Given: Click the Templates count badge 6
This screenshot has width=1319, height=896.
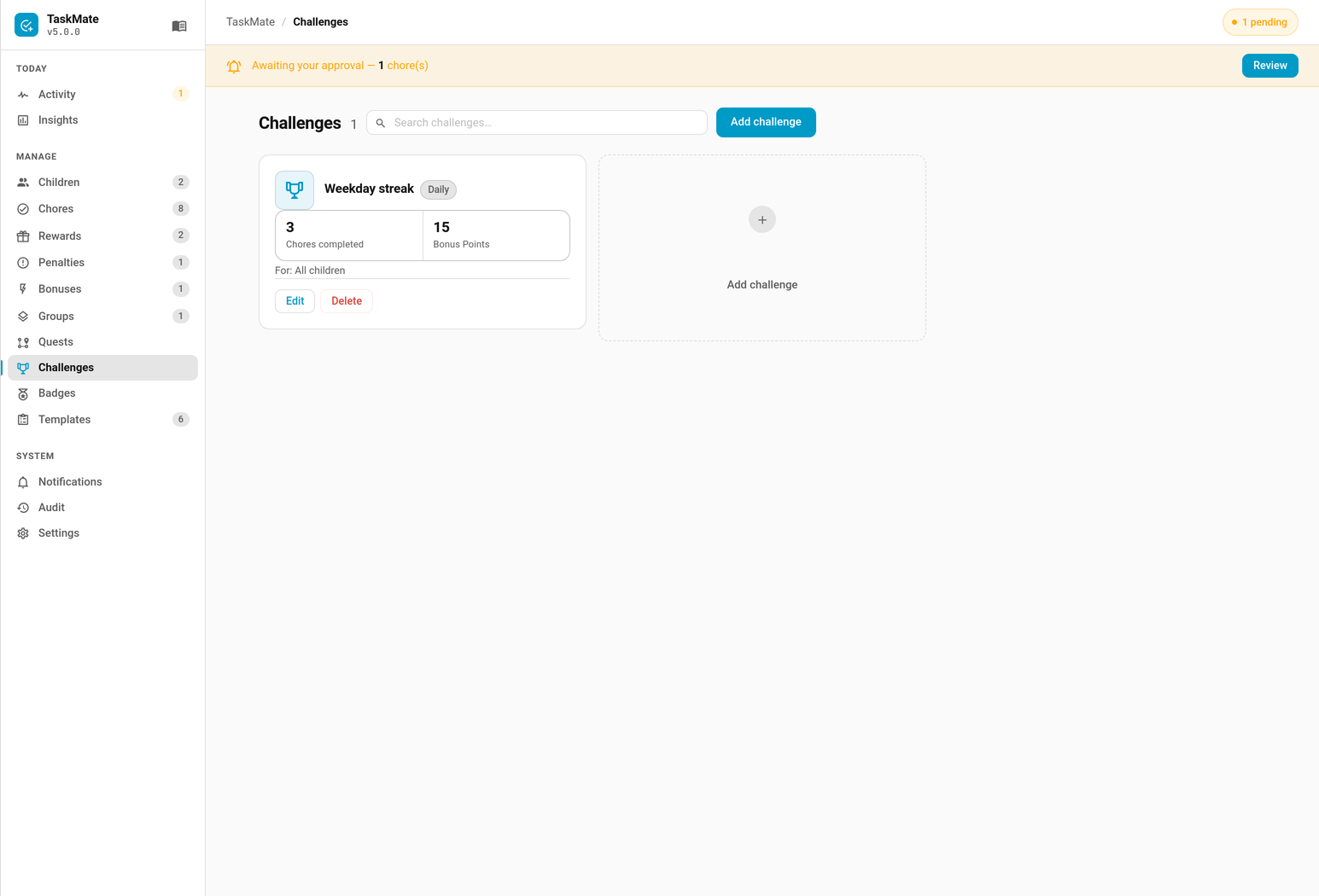Looking at the screenshot, I should [x=181, y=420].
